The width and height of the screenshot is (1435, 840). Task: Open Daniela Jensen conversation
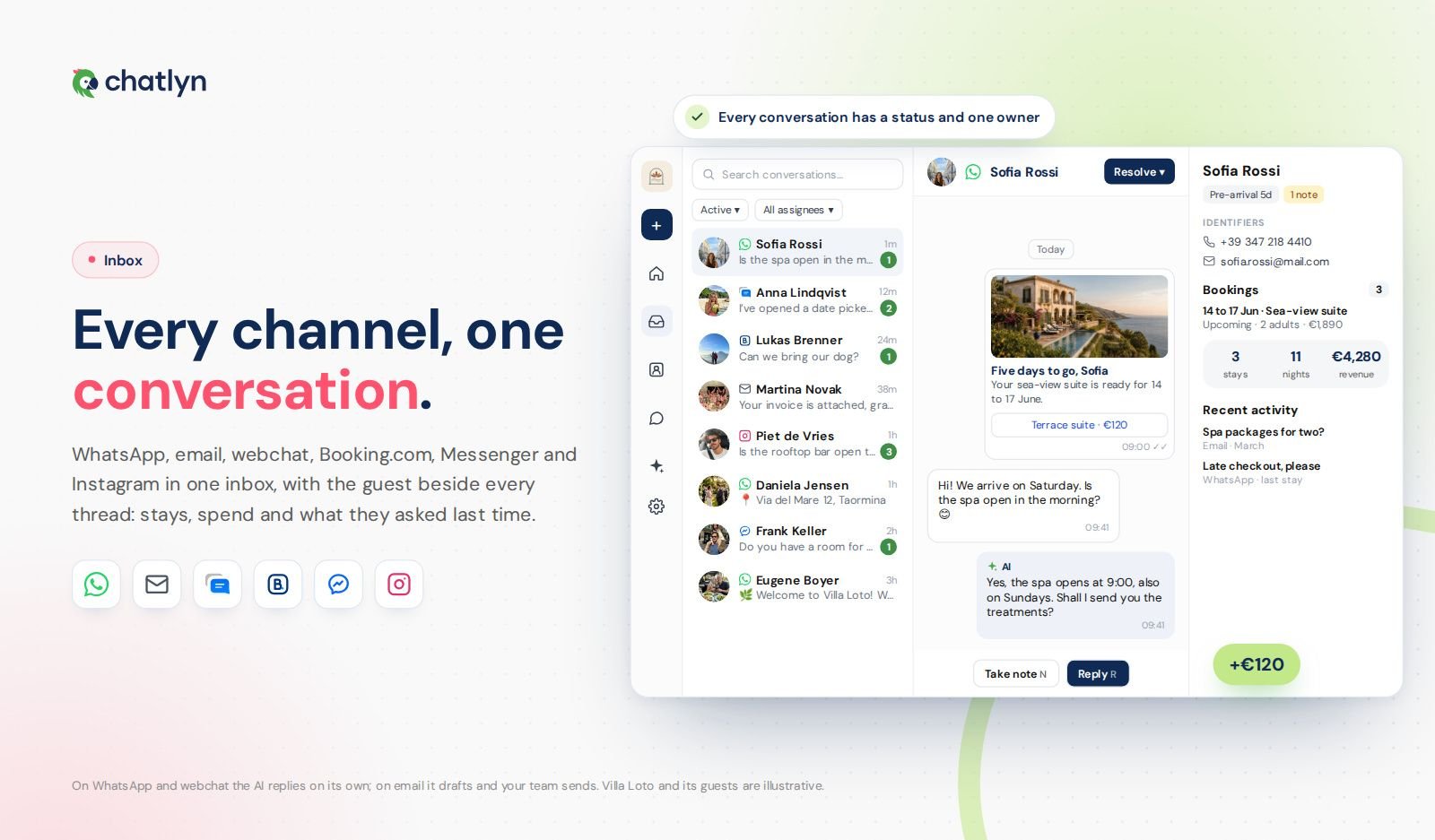pos(797,492)
